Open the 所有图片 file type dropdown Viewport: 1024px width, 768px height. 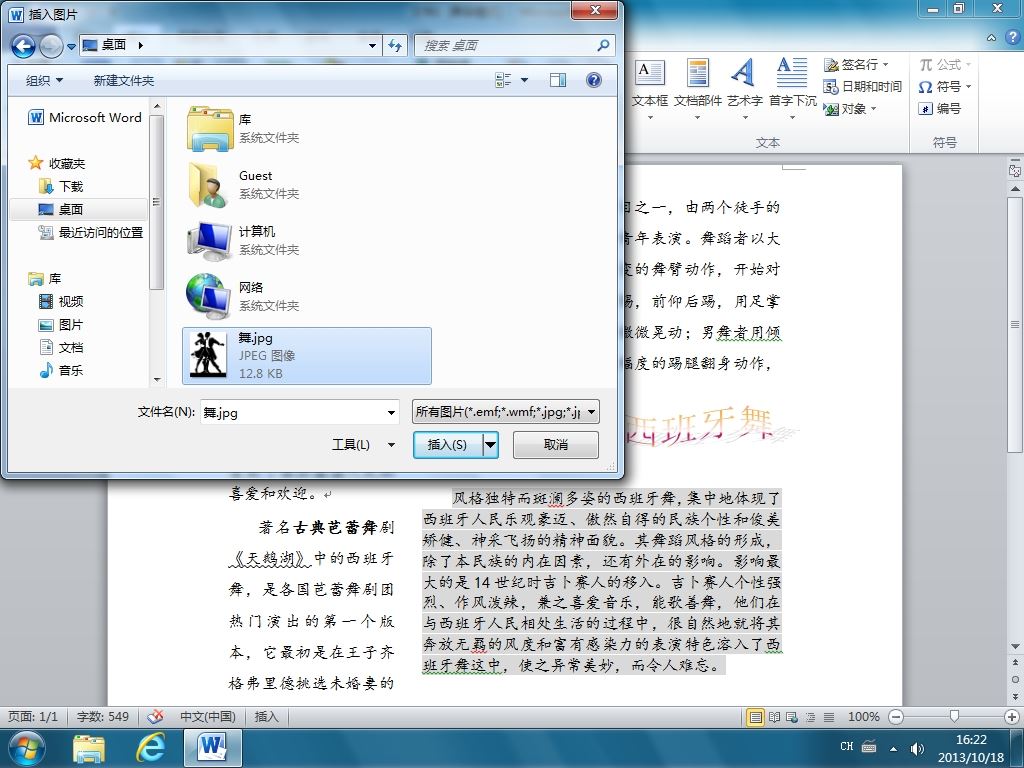(x=505, y=412)
